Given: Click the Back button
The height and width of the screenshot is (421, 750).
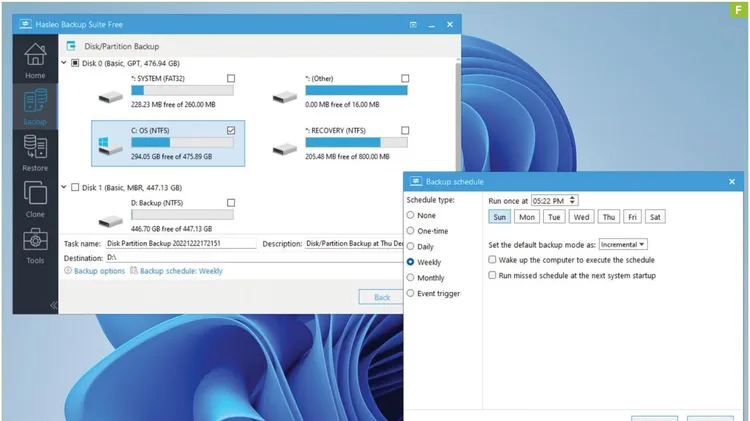Looking at the screenshot, I should [381, 297].
